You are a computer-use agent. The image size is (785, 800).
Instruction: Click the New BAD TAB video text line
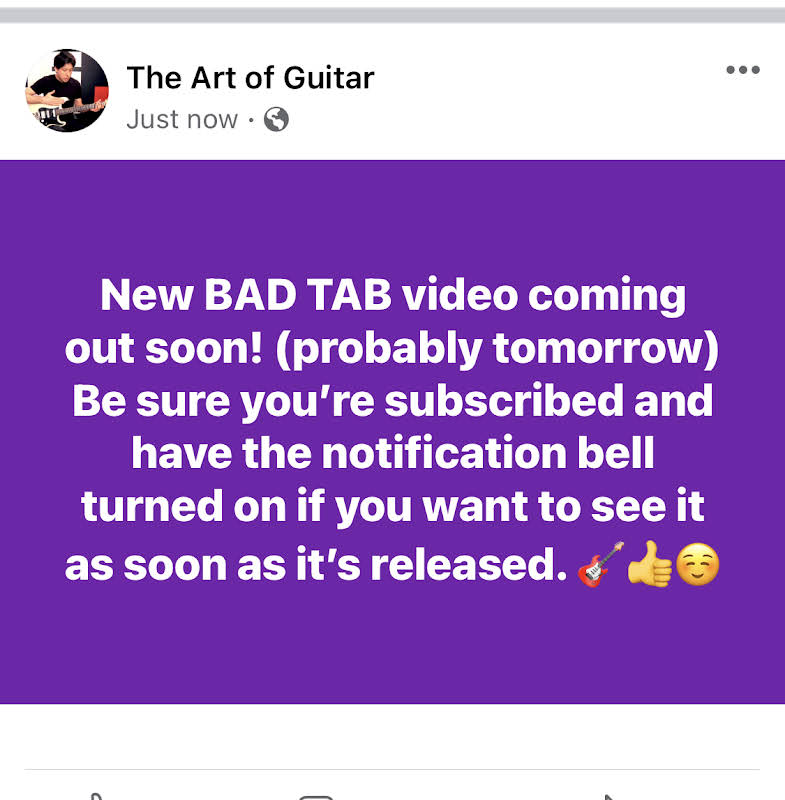393,295
